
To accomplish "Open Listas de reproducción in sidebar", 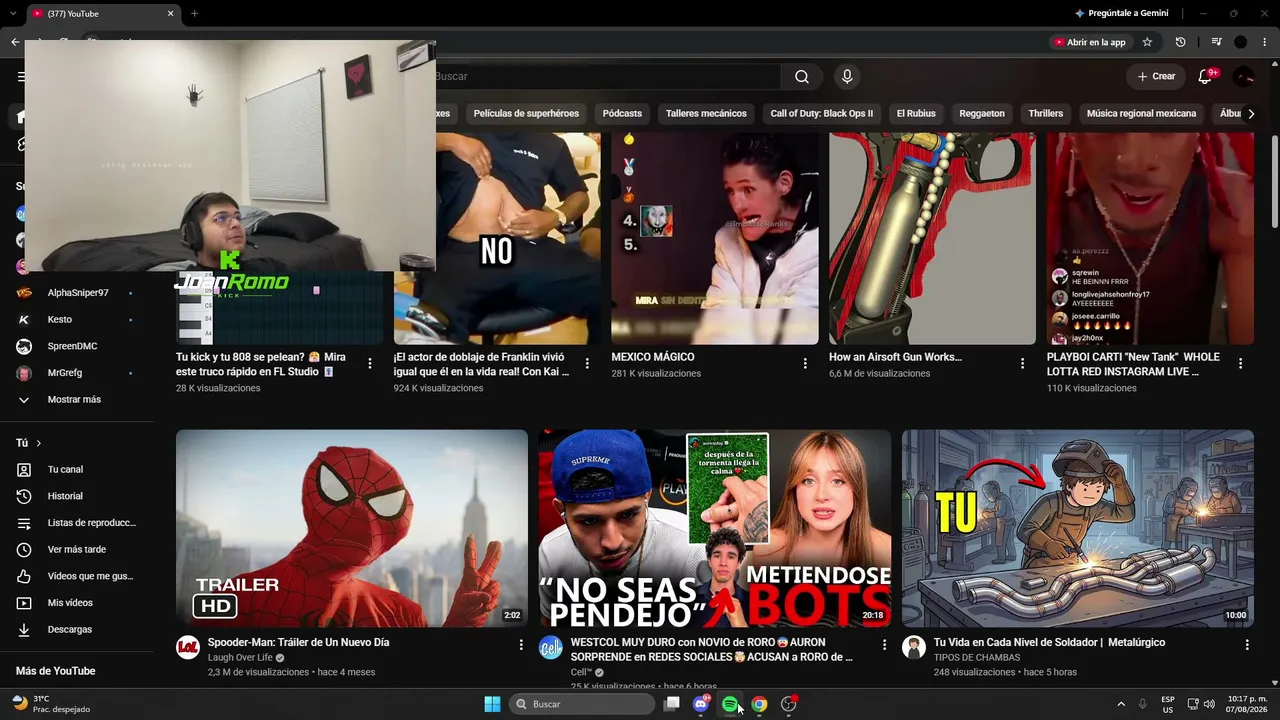I will (x=78, y=523).
